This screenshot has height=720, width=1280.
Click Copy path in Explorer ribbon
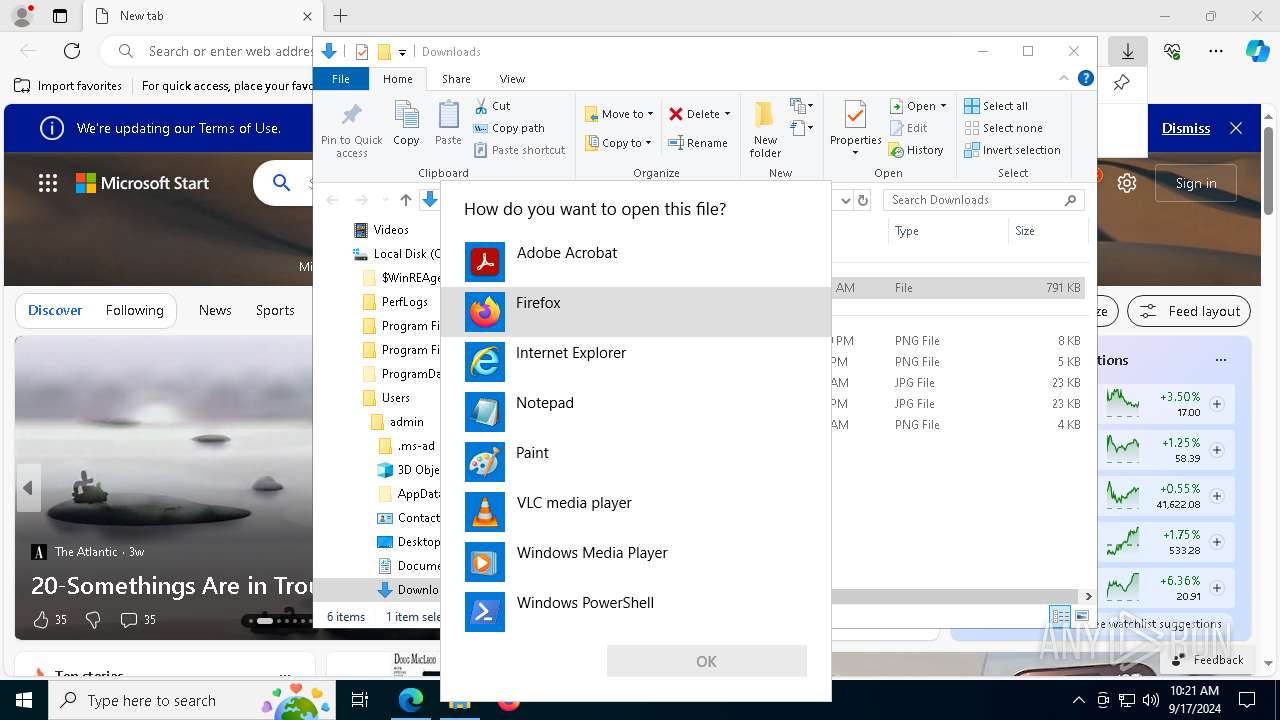pos(509,128)
